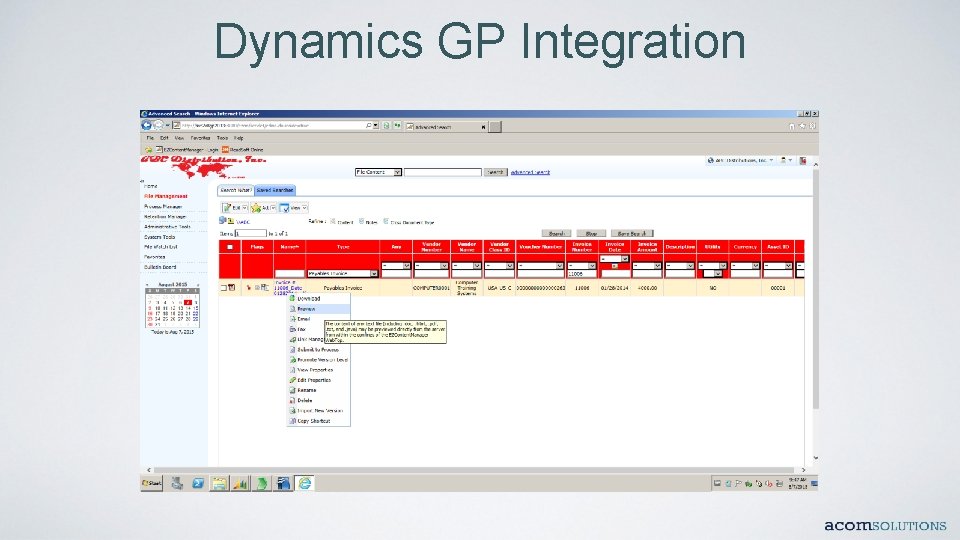The image size is (960, 540).
Task: Open the Payables Invoice Type filter dropdown
Action: 343,274
